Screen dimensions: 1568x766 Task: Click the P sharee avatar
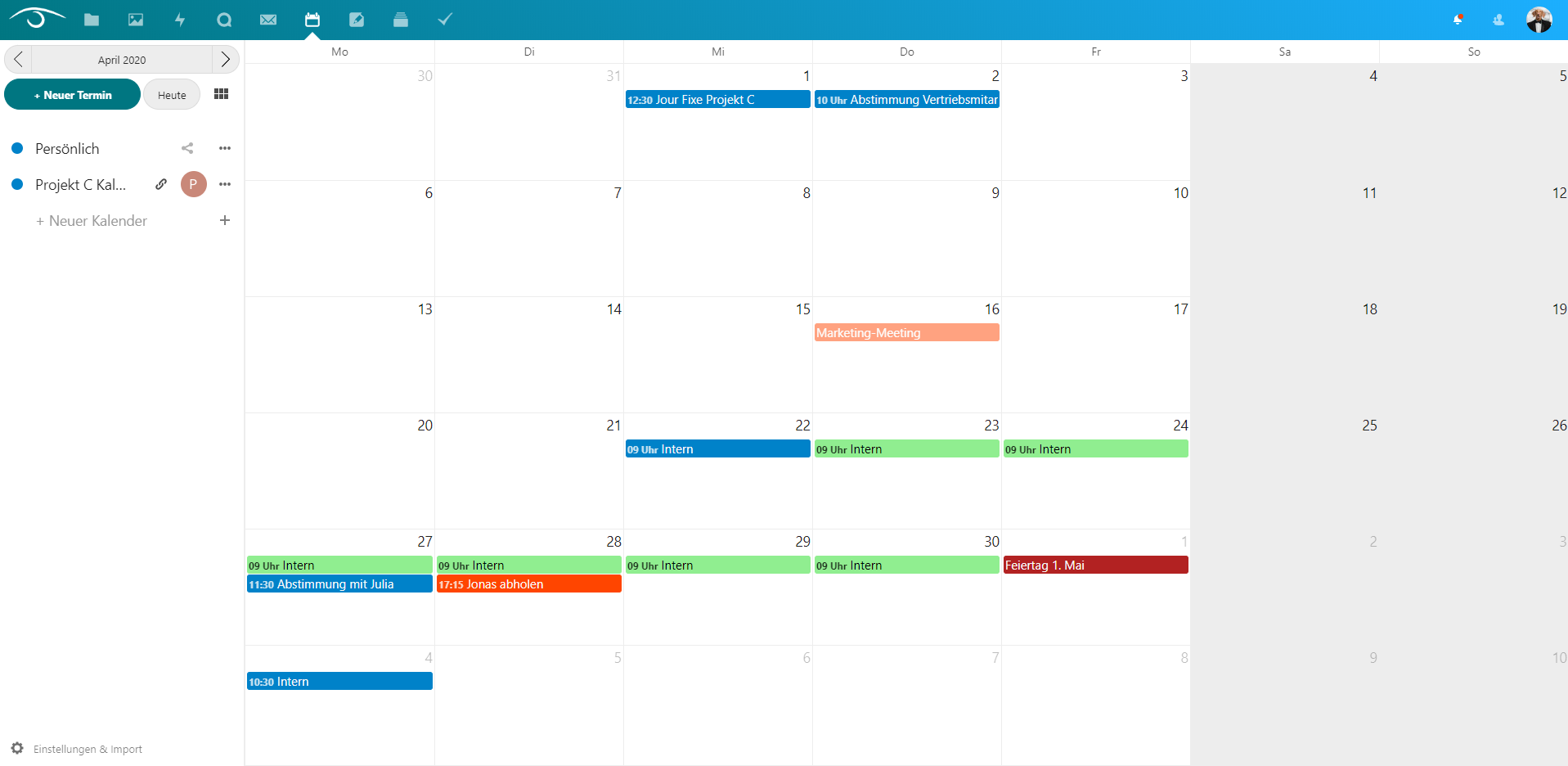point(194,184)
